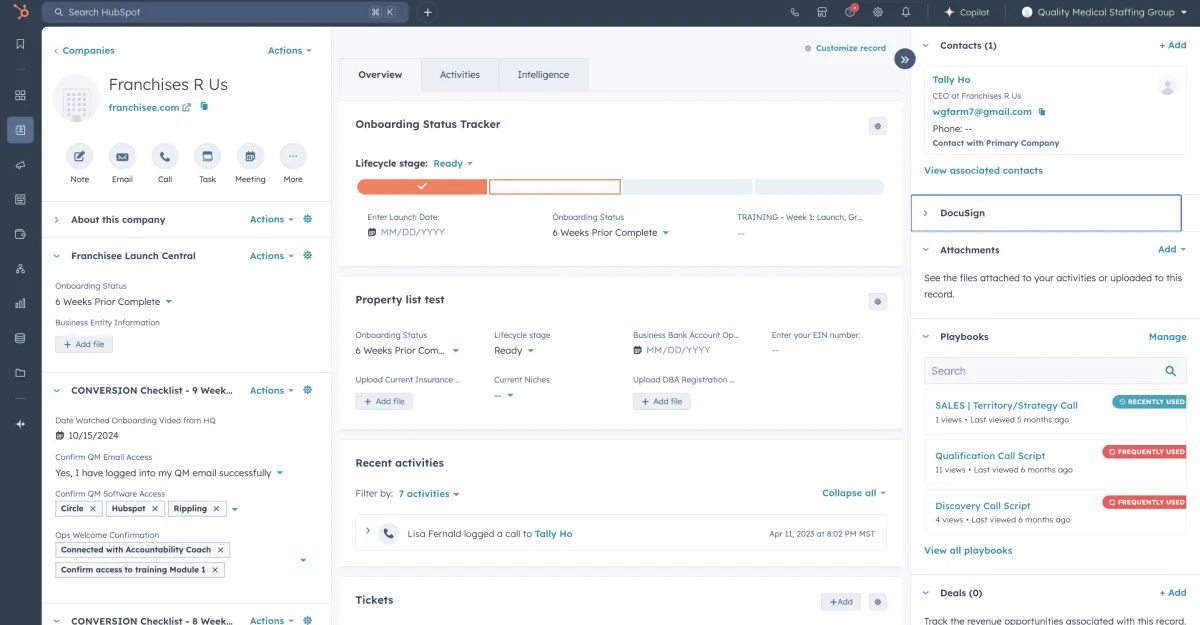This screenshot has width=1200, height=625.
Task: Open the Library folder icon in the sidebar
Action: click(20, 373)
